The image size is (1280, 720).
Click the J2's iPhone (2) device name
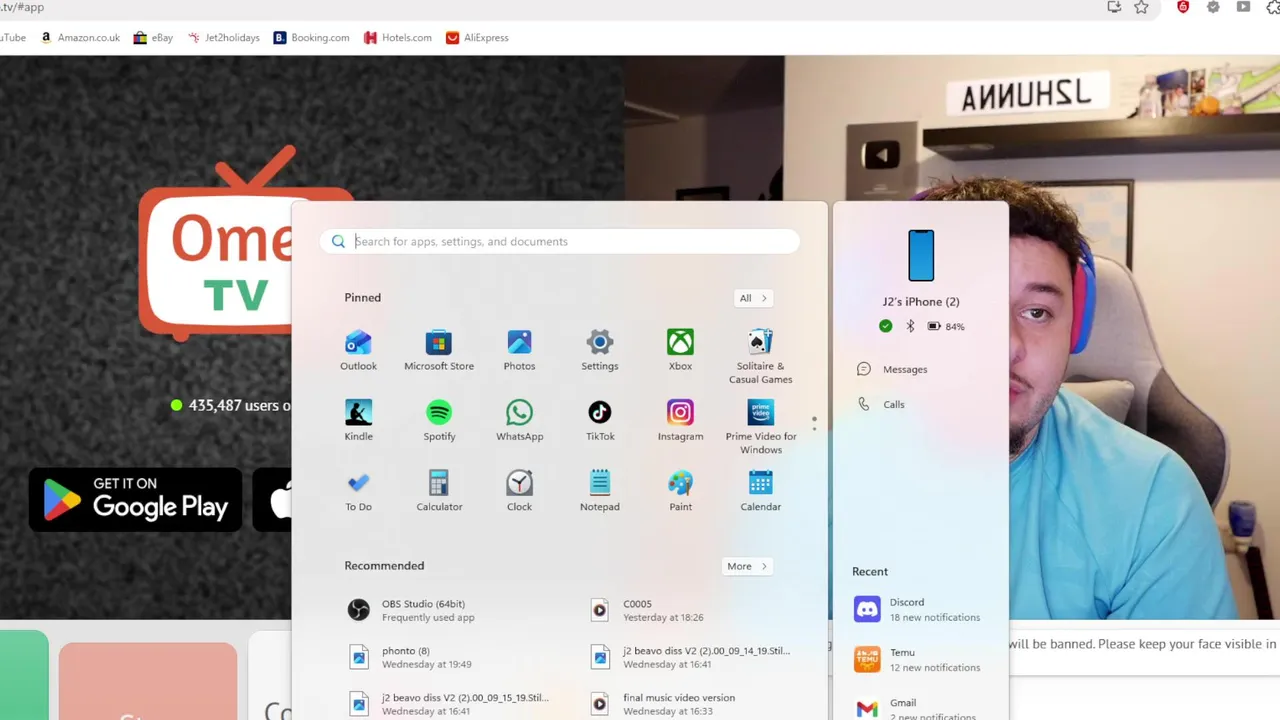pos(921,301)
